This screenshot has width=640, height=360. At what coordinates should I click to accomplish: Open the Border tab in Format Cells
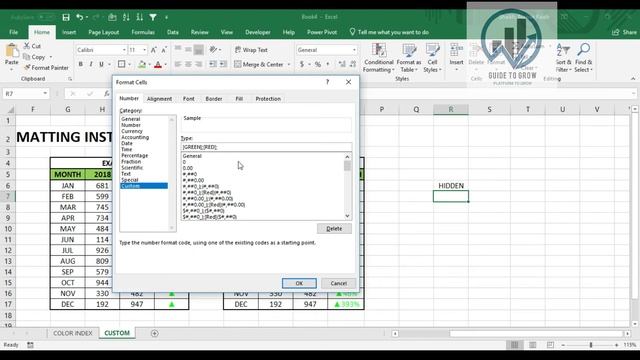tap(214, 99)
